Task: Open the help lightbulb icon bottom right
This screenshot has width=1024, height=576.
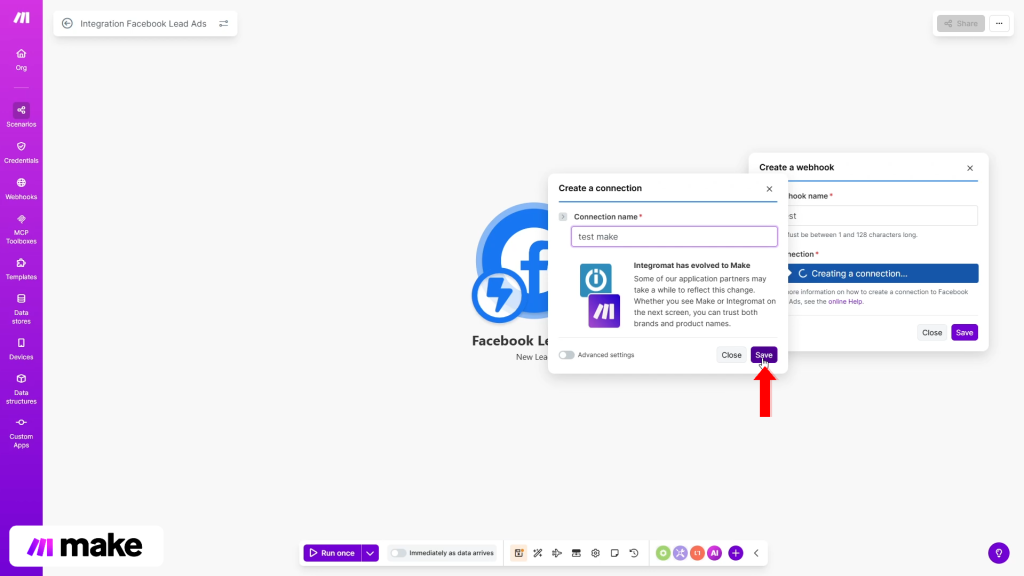Action: pyautogui.click(x=999, y=553)
